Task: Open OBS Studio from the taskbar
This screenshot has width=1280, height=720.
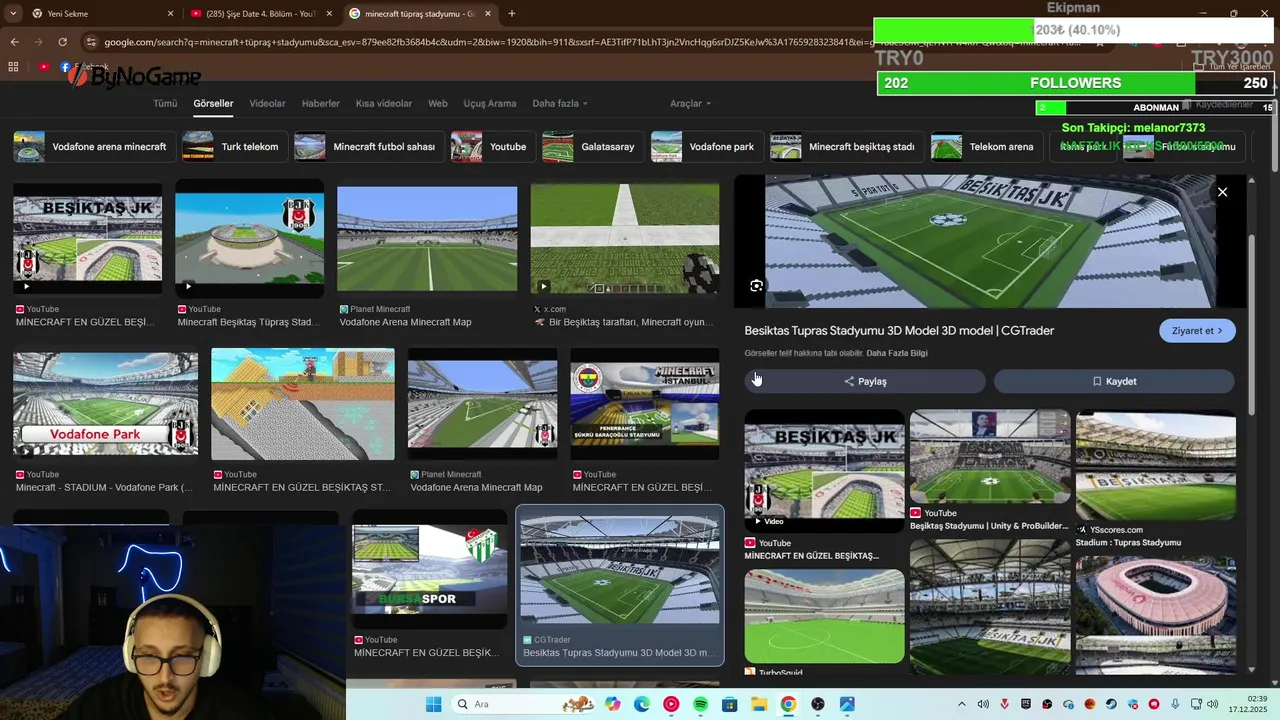Action: pos(818,705)
